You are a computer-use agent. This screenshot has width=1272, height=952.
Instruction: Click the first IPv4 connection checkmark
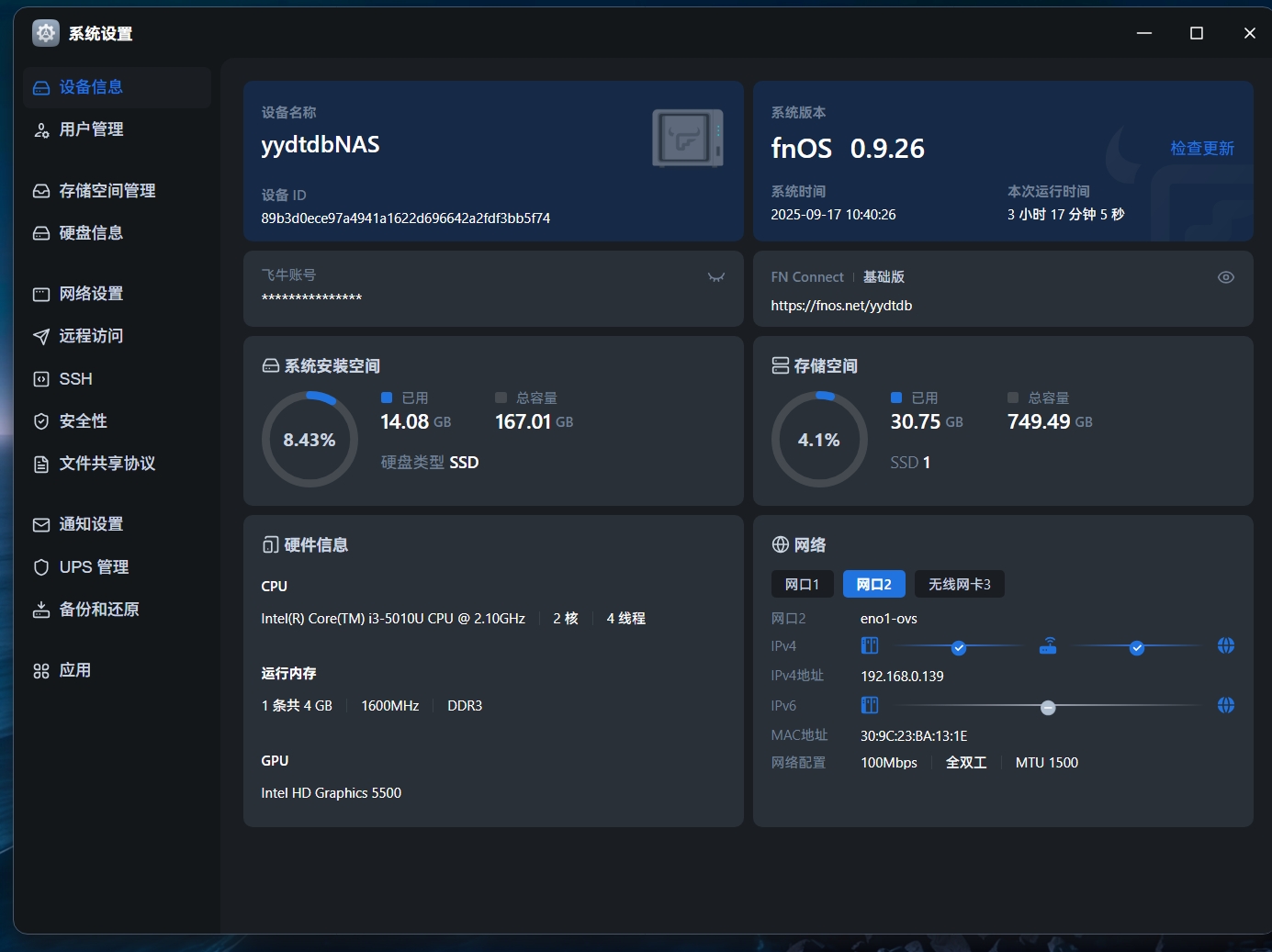tap(959, 648)
